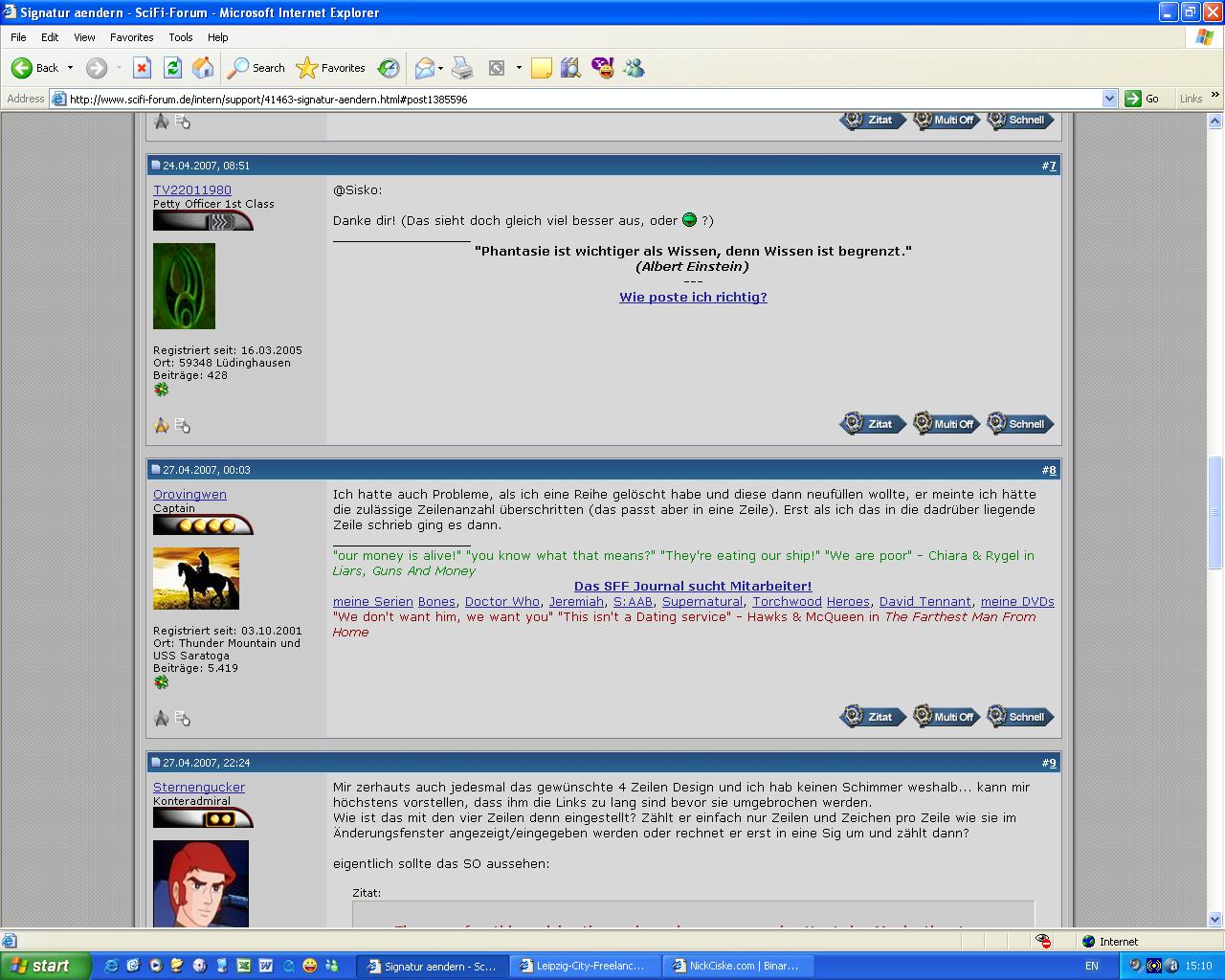Click the Research toolbar icon

click(x=571, y=68)
